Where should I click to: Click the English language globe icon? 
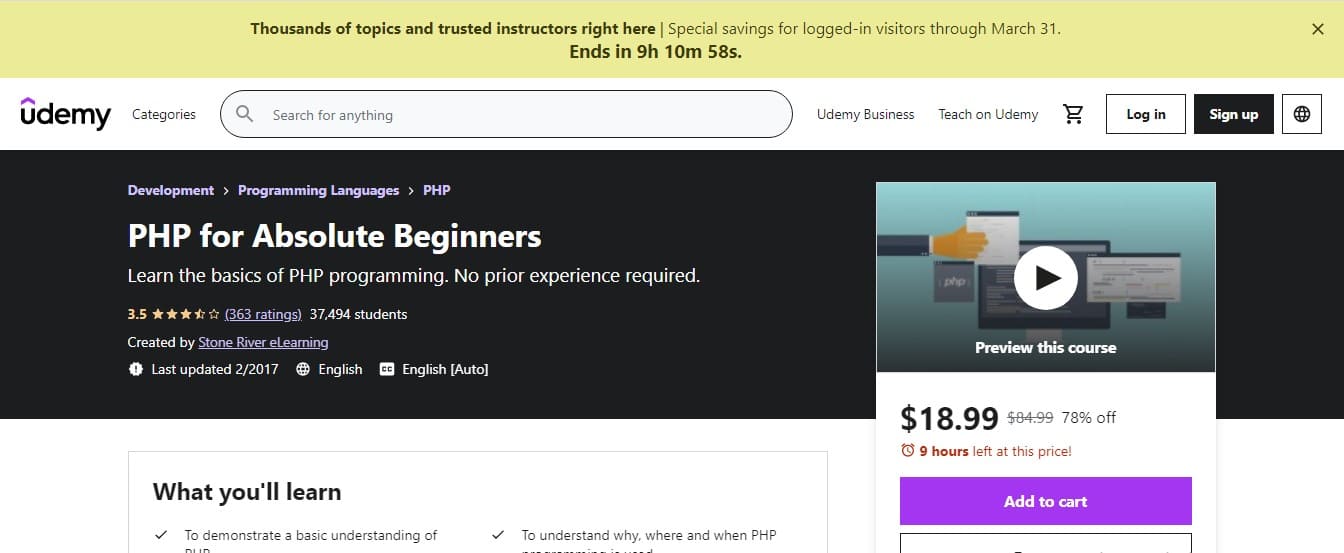point(302,369)
